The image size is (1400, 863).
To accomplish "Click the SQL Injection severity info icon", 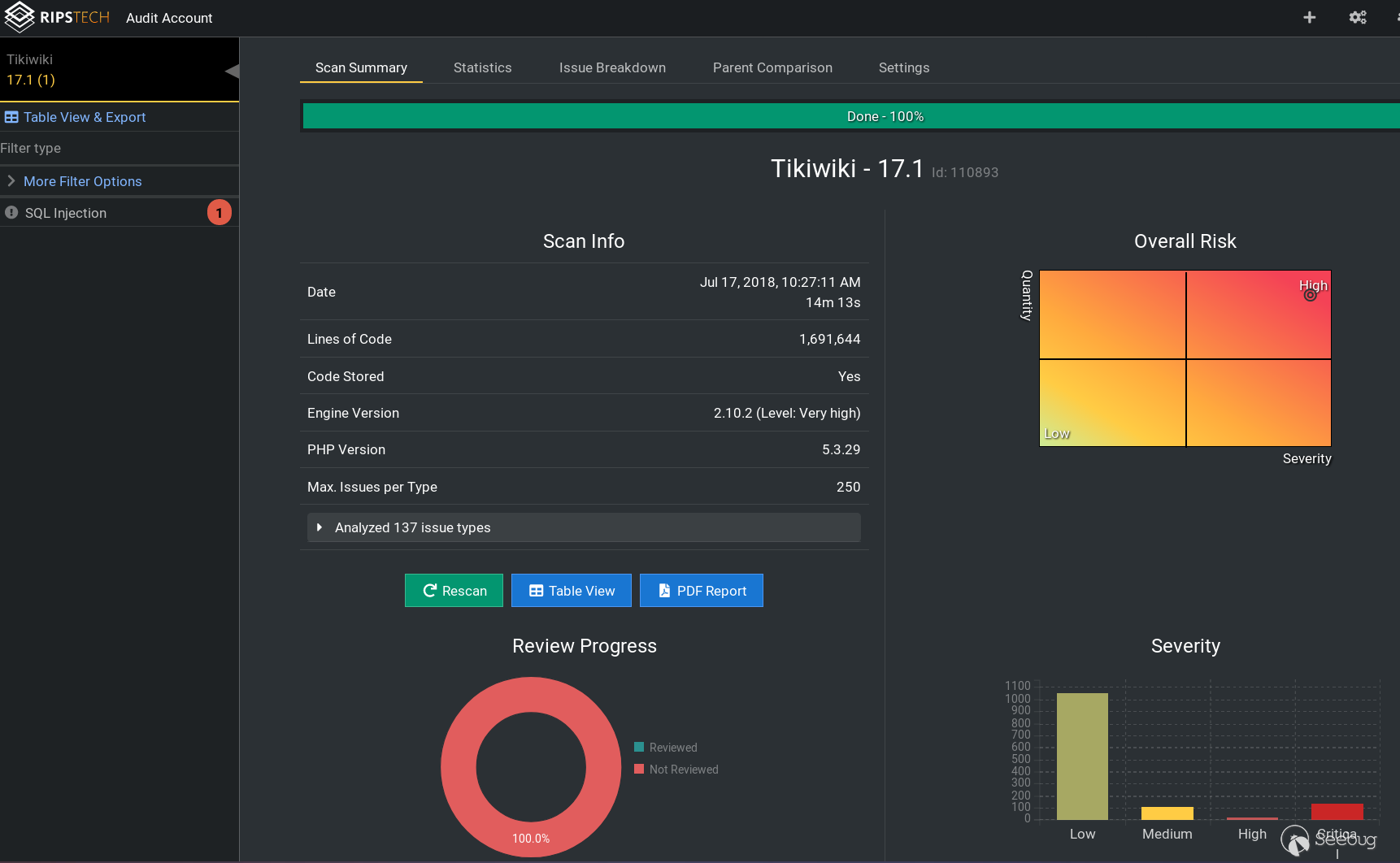I will coord(11,212).
